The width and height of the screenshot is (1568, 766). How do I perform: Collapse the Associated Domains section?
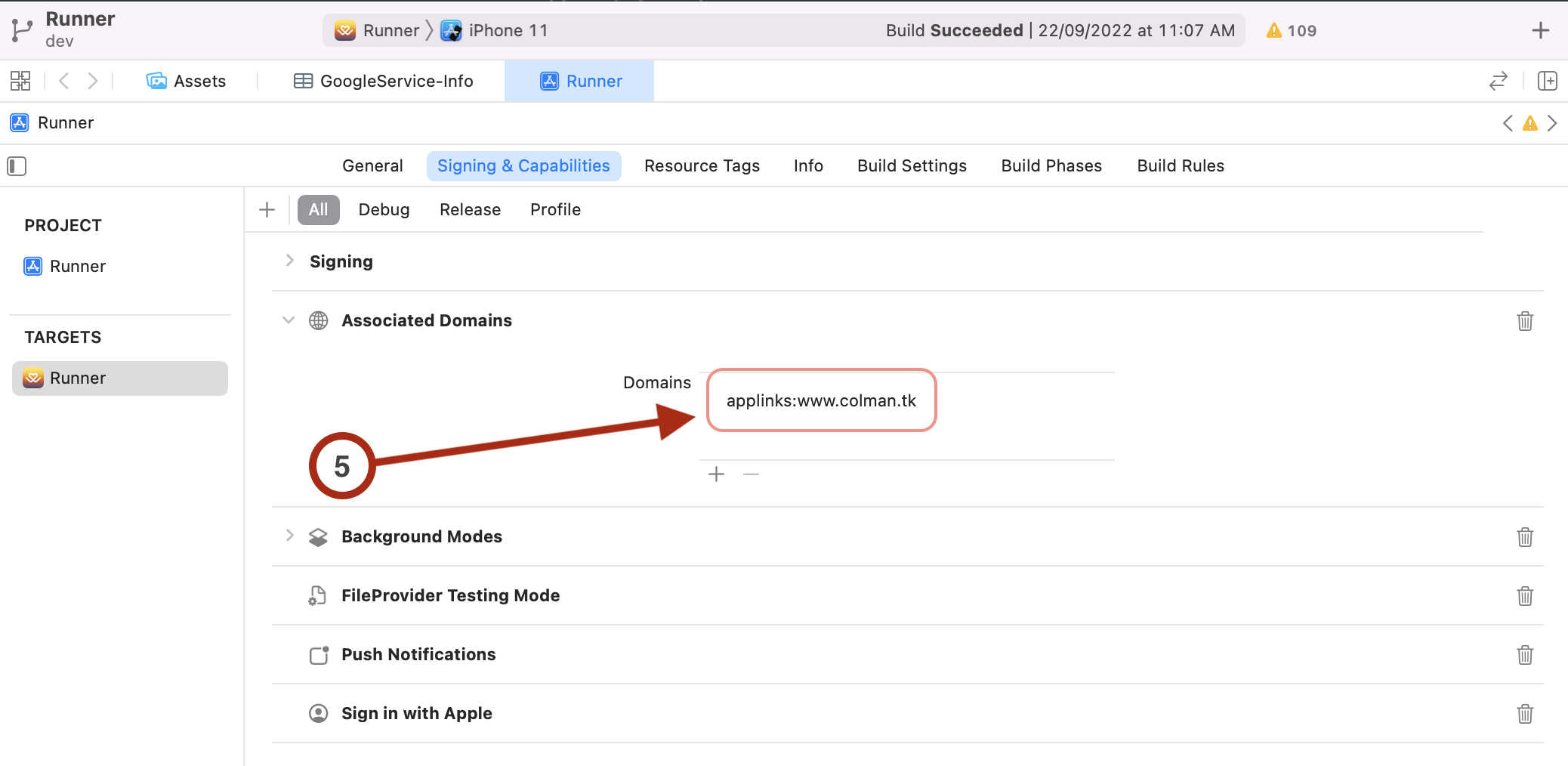[289, 320]
